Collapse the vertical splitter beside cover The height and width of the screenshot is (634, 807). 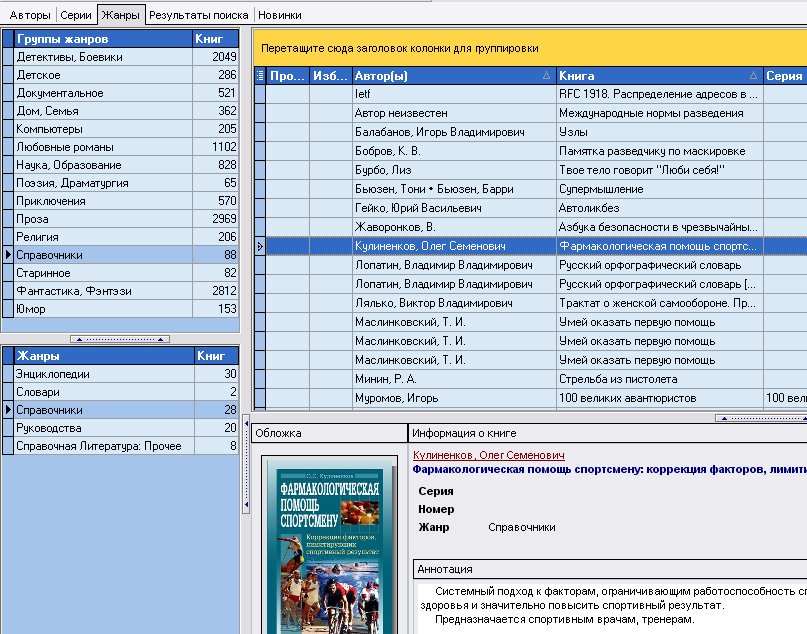(246, 463)
